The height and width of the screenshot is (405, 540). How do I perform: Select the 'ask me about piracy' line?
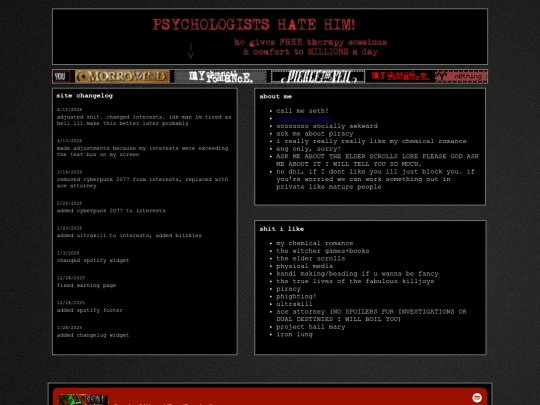315,134
